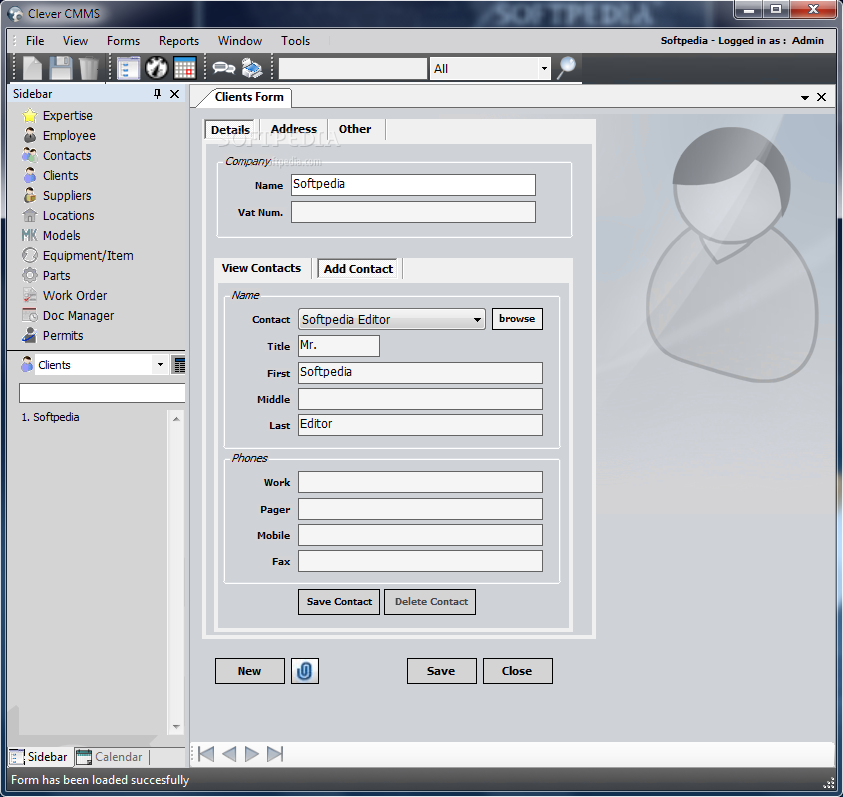
Task: Go to last record navigation arrow
Action: [275, 754]
